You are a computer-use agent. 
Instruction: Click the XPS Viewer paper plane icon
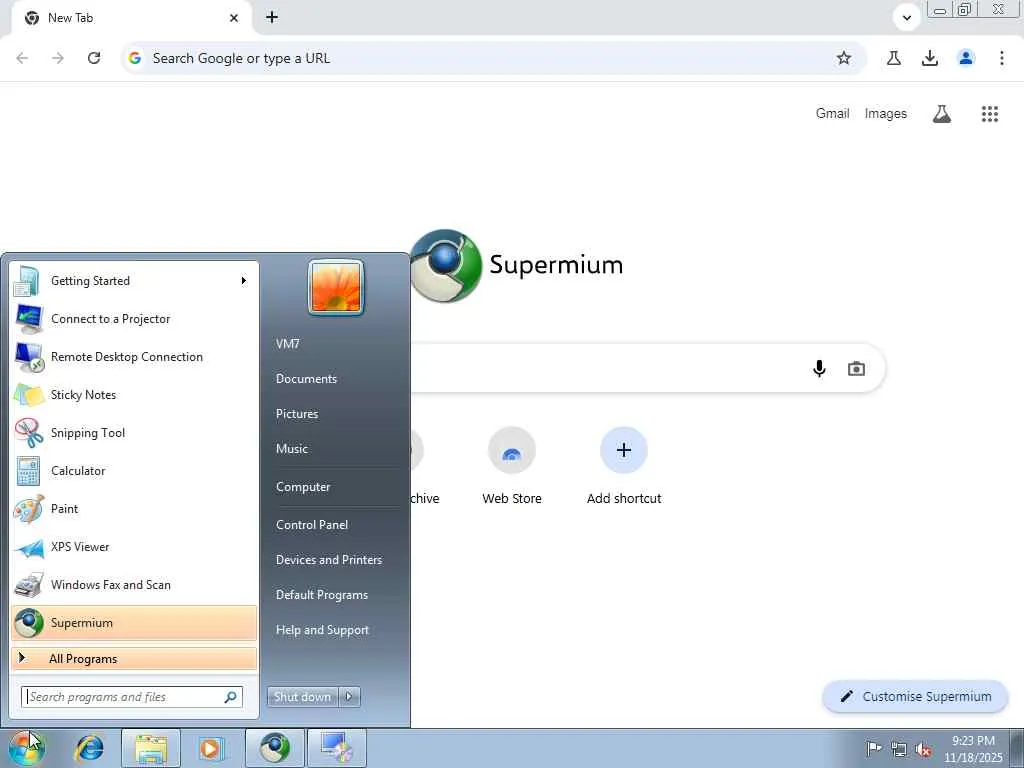(x=29, y=547)
